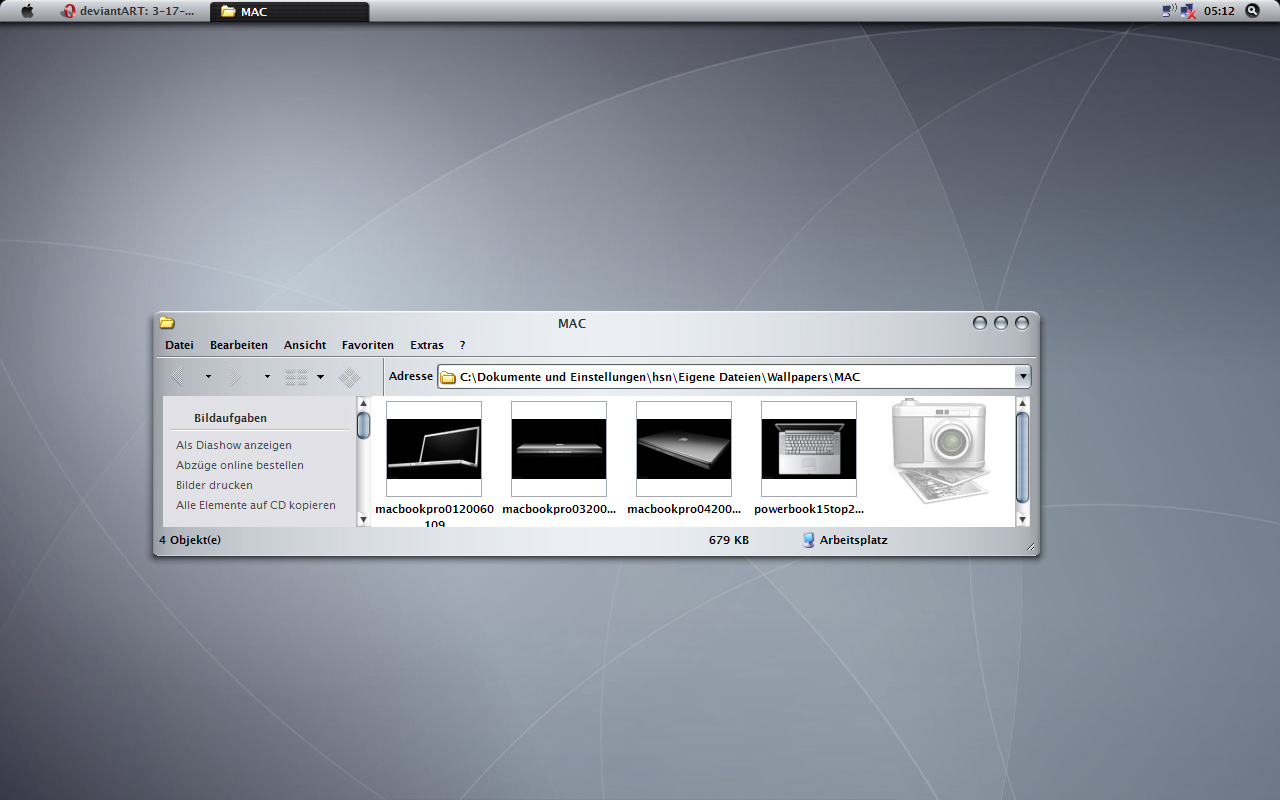This screenshot has width=1280, height=800.
Task: Expand the Views dropdown arrow
Action: 320,377
